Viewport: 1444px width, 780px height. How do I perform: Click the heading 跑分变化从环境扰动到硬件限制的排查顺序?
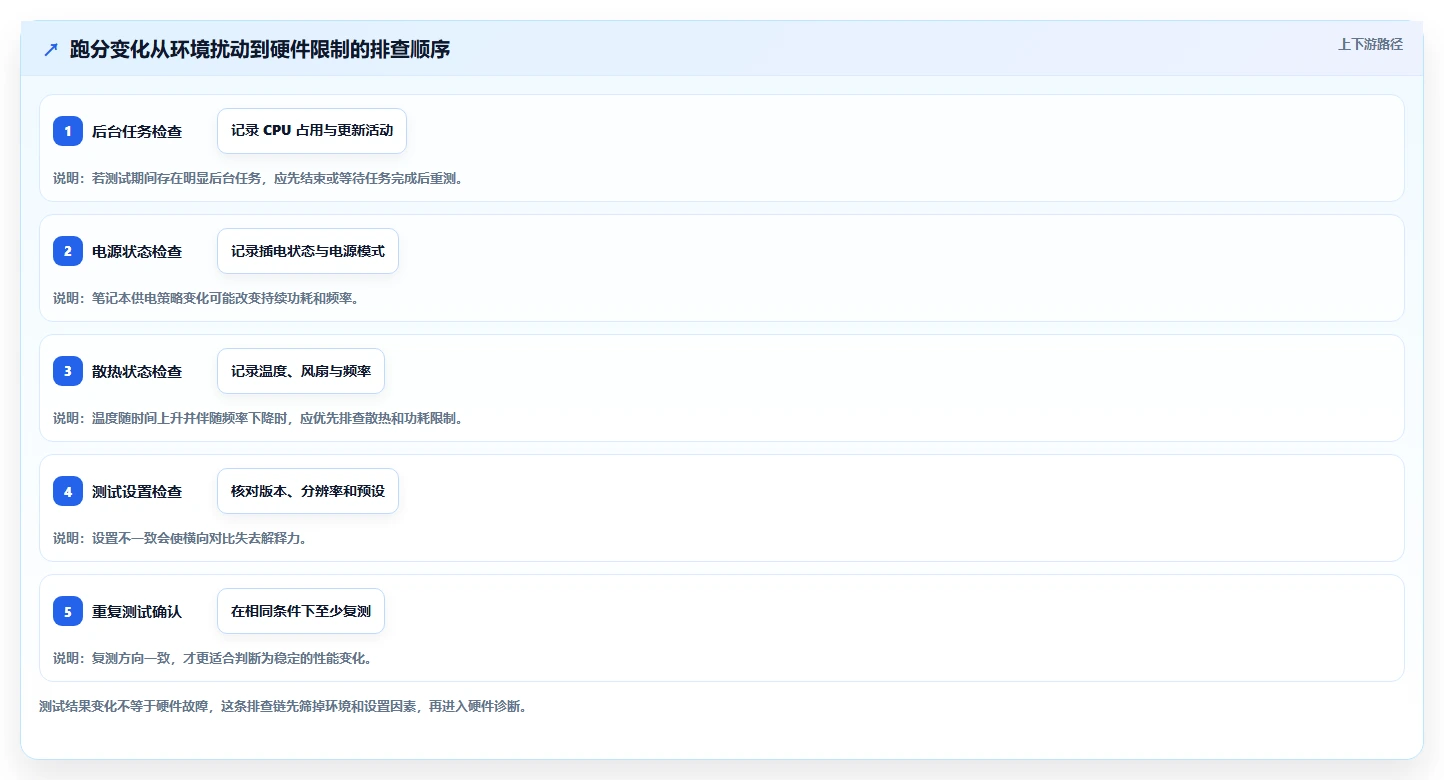[x=260, y=49]
